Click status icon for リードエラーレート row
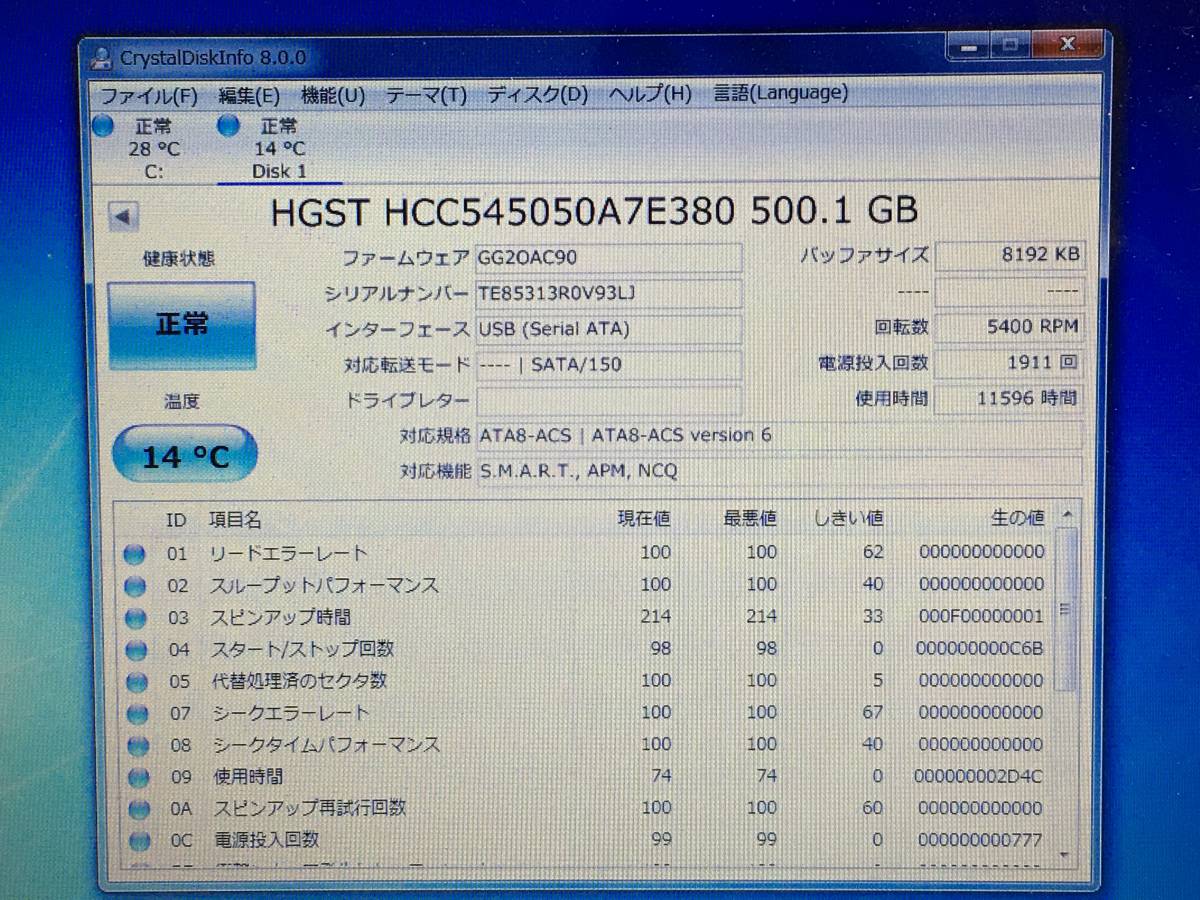This screenshot has height=900, width=1200. coord(134,554)
